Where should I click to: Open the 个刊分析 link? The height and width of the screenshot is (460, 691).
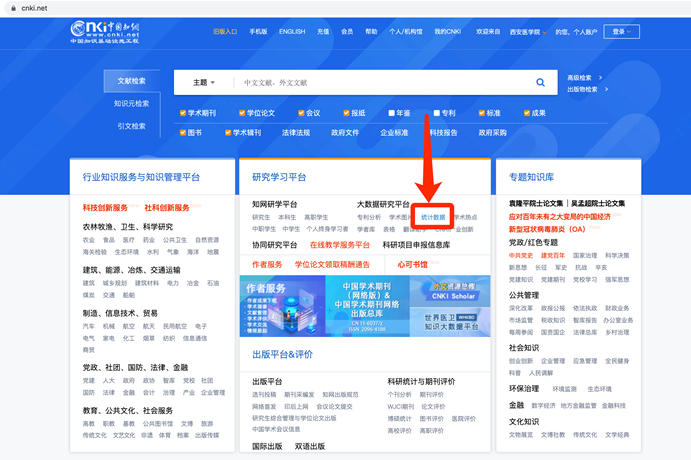[399, 395]
